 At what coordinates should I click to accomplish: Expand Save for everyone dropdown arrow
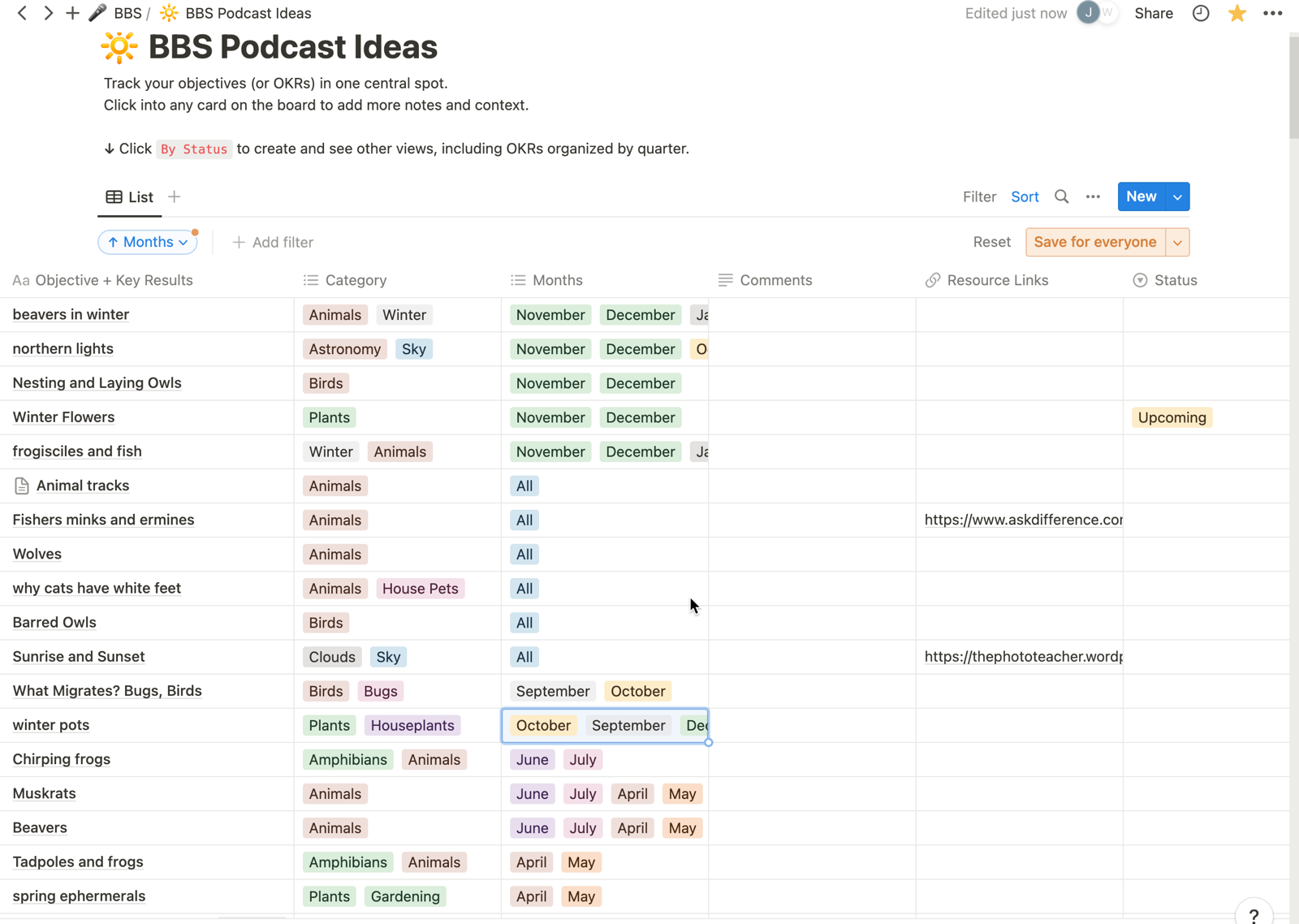pyautogui.click(x=1177, y=242)
